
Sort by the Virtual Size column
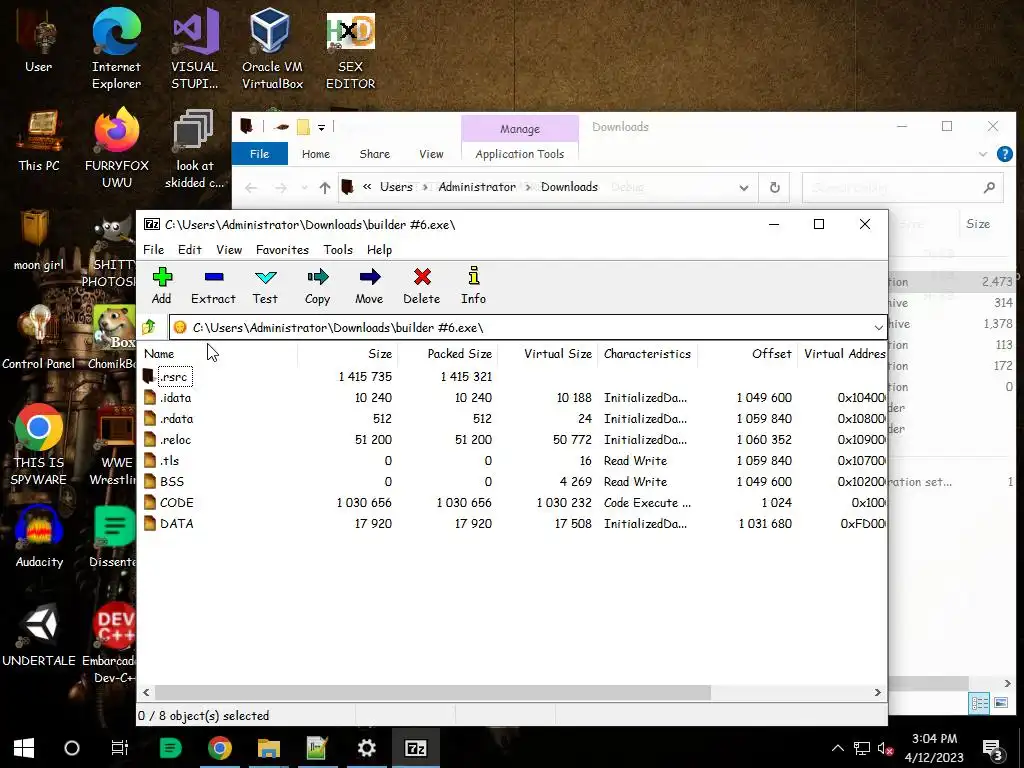point(547,353)
